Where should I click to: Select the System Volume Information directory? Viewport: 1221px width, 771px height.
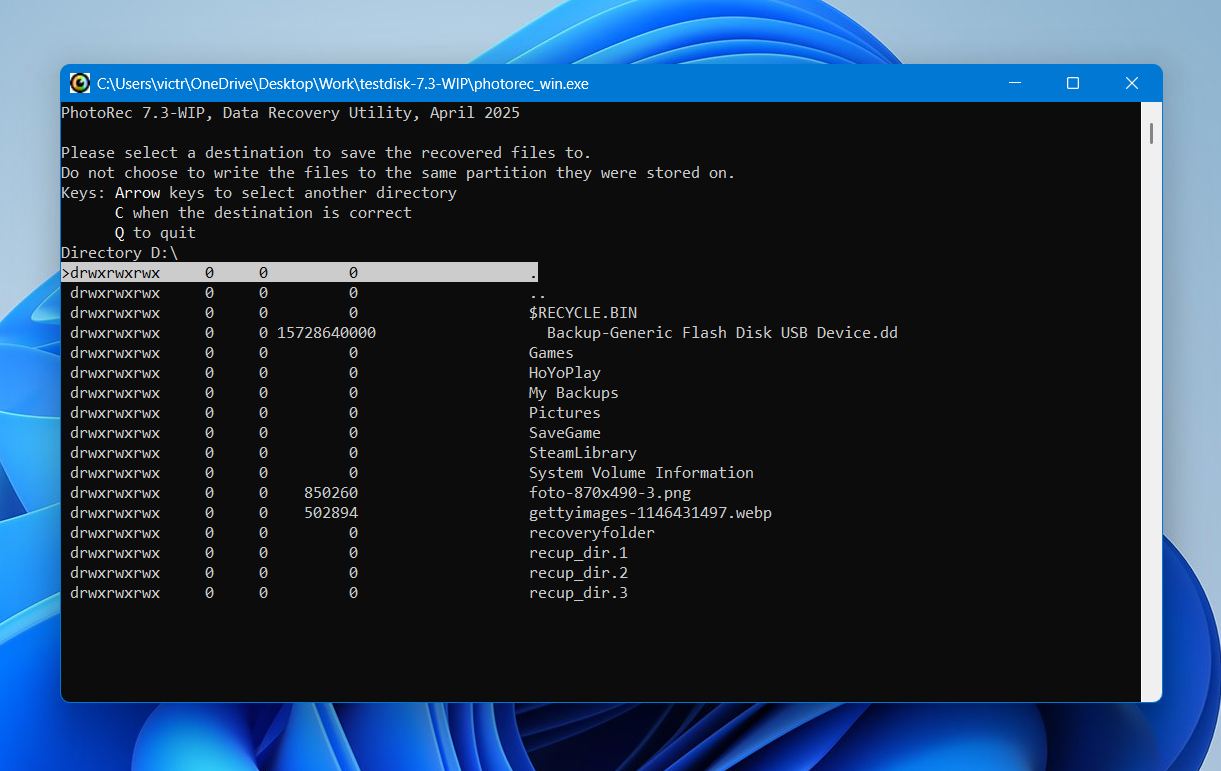coord(641,473)
